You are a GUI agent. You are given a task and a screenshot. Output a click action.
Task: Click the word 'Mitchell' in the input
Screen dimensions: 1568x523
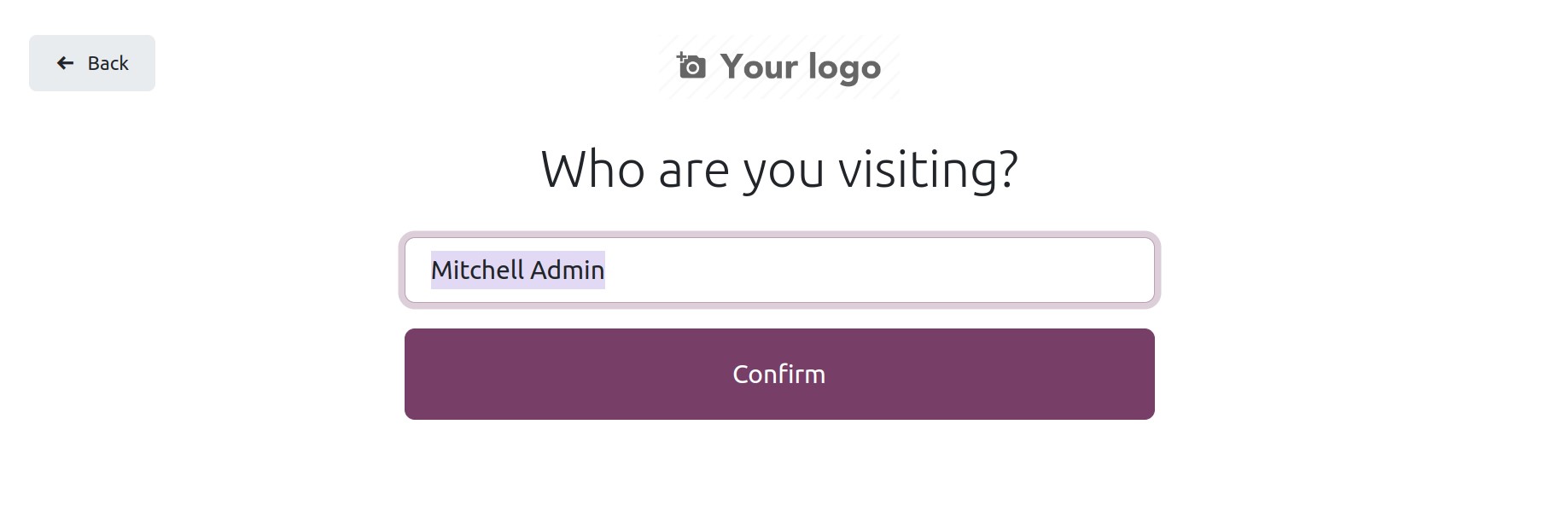pos(477,270)
